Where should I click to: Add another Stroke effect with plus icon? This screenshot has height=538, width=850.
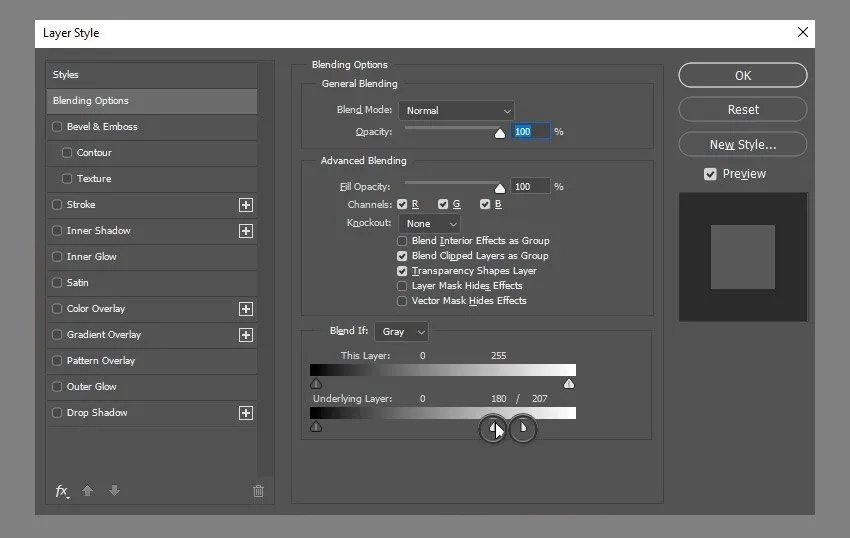click(246, 205)
